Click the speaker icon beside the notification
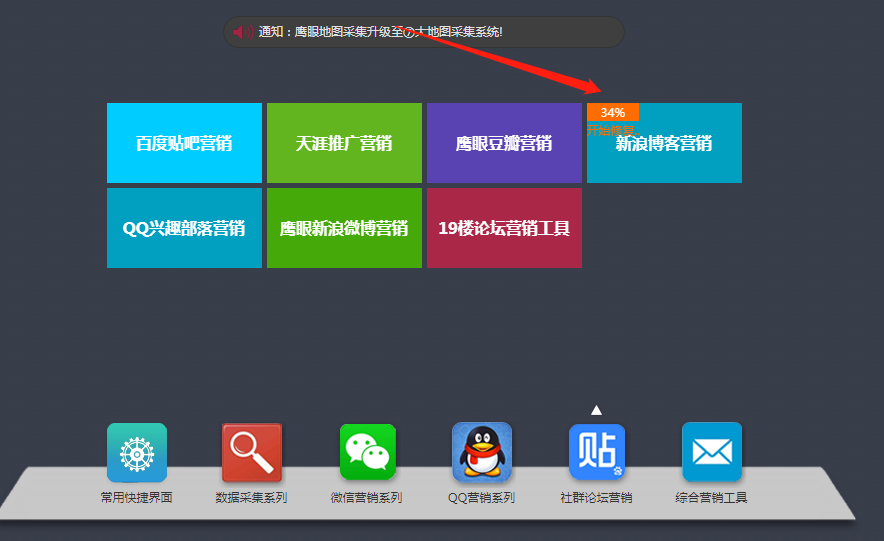Viewport: 884px width, 541px height. pos(243,32)
